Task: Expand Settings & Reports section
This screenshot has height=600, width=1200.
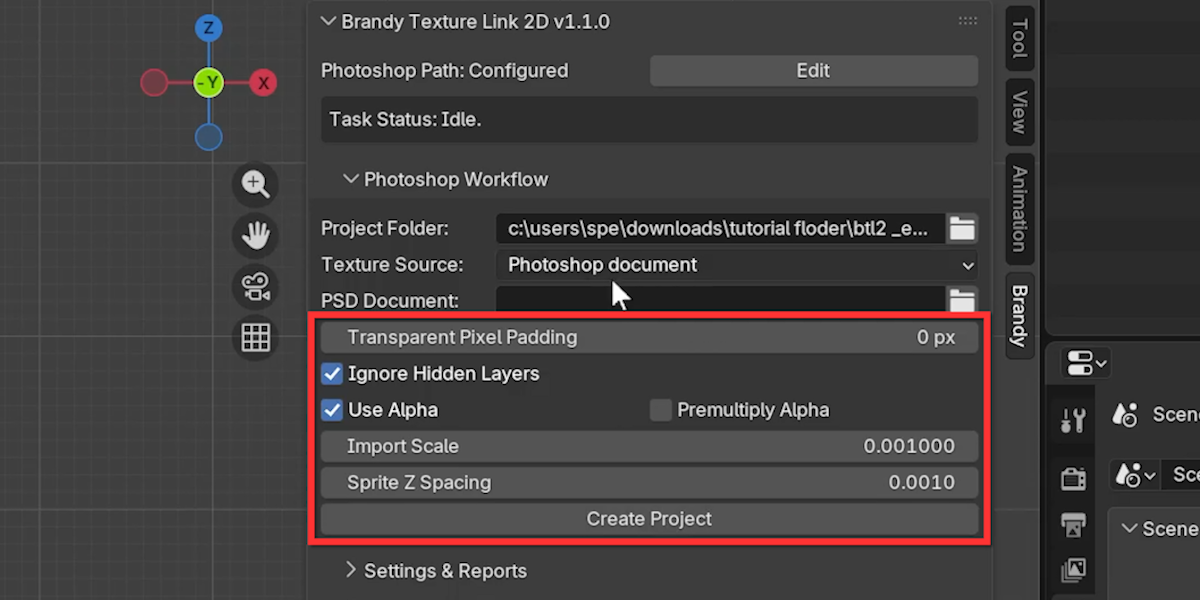Action: 436,571
